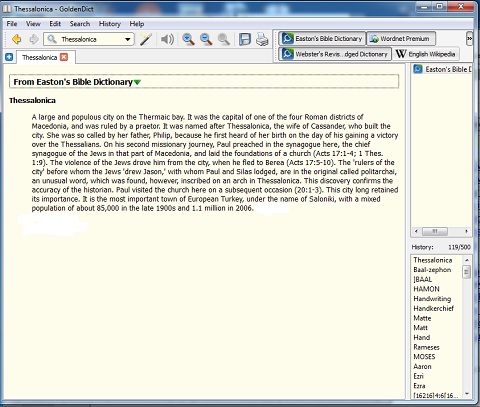
Task: Click into the Thessalonica search field
Action: pyautogui.click(x=90, y=39)
